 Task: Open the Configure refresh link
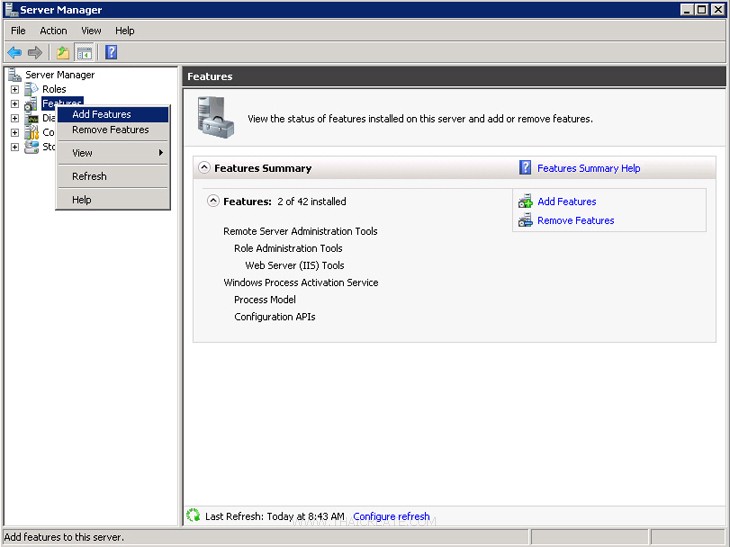(x=391, y=516)
